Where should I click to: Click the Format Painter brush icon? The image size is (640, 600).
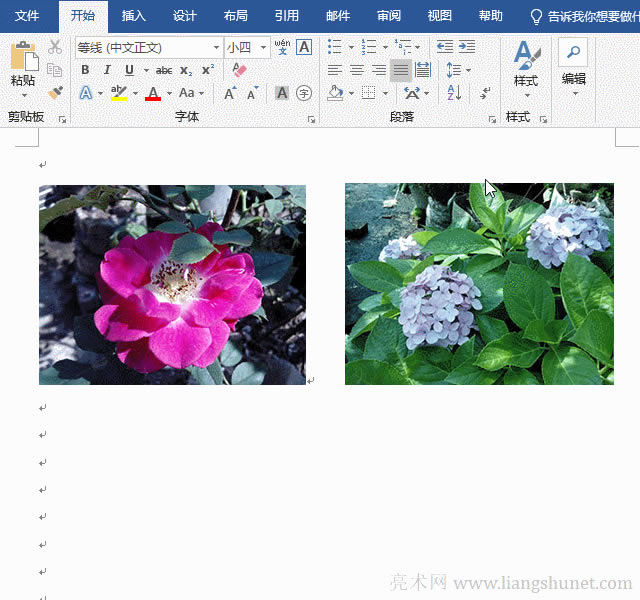pos(55,93)
